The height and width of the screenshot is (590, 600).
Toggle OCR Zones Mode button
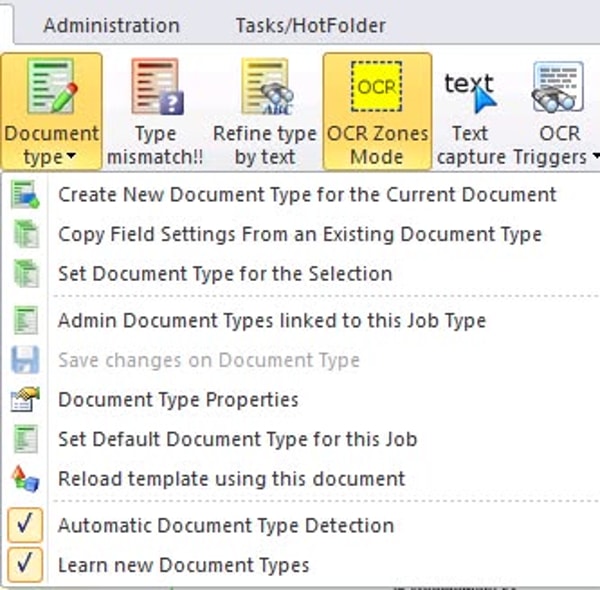tap(377, 111)
